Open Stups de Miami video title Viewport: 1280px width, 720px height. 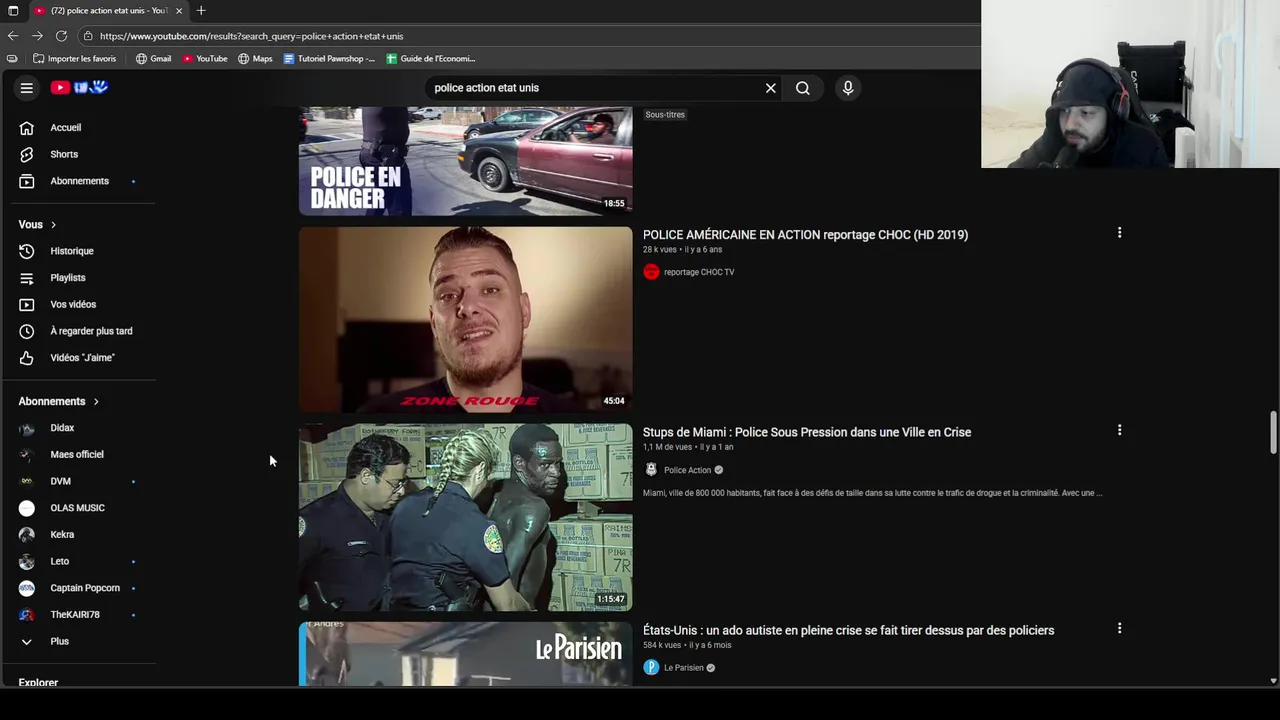(807, 432)
